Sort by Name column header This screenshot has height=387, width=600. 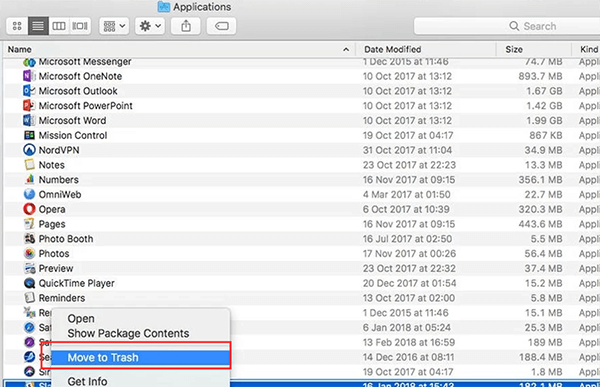pos(20,49)
